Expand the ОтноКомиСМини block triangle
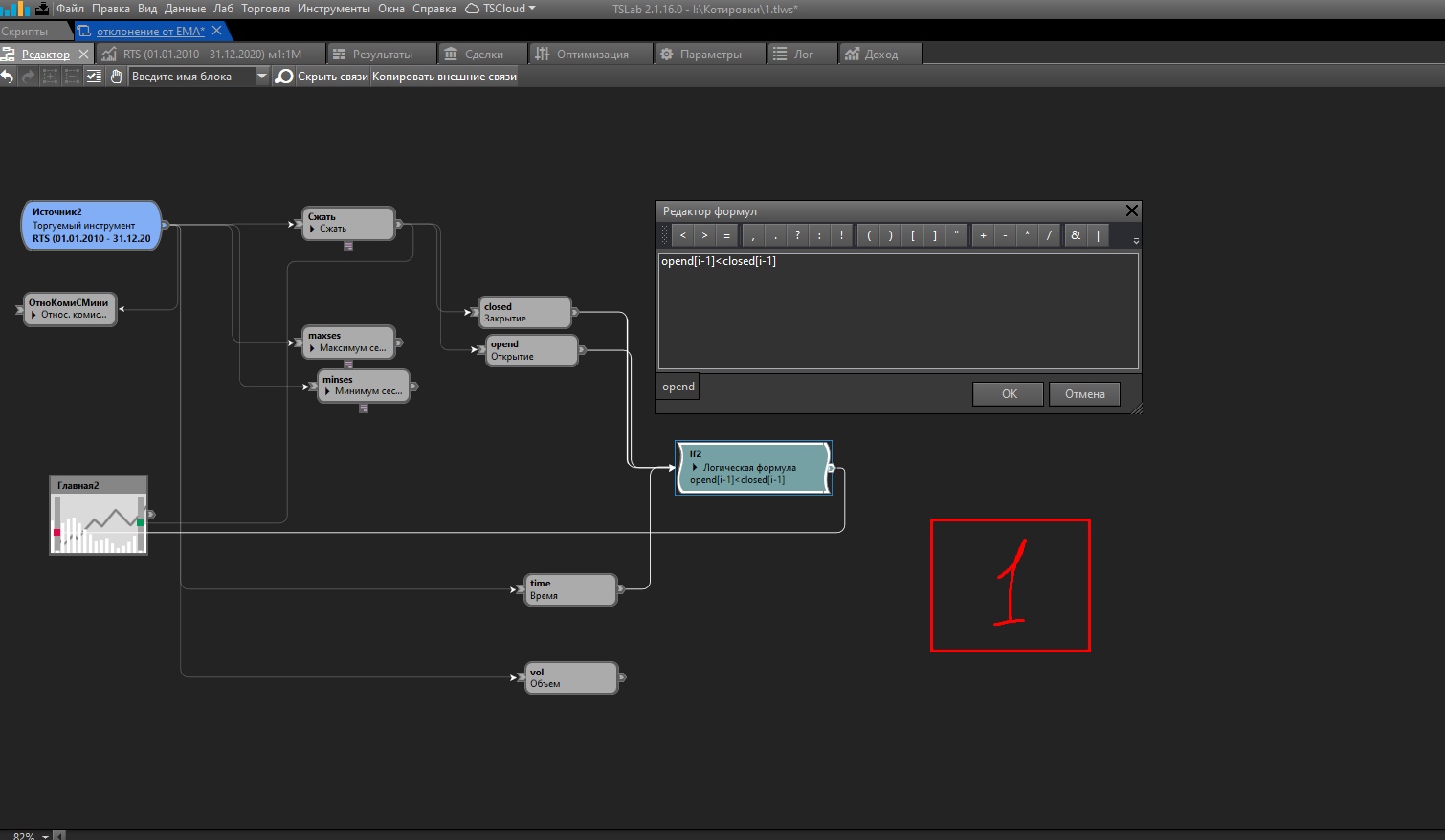This screenshot has height=840, width=1445. click(33, 315)
